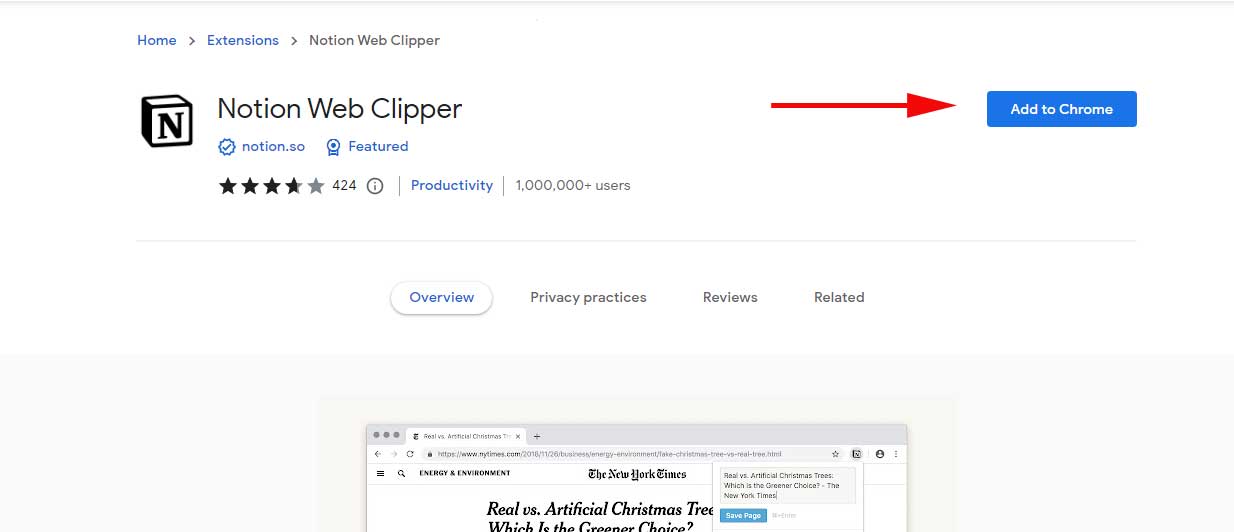The image size is (1234, 532).
Task: Click the back arrow in preview browser
Action: tap(378, 454)
